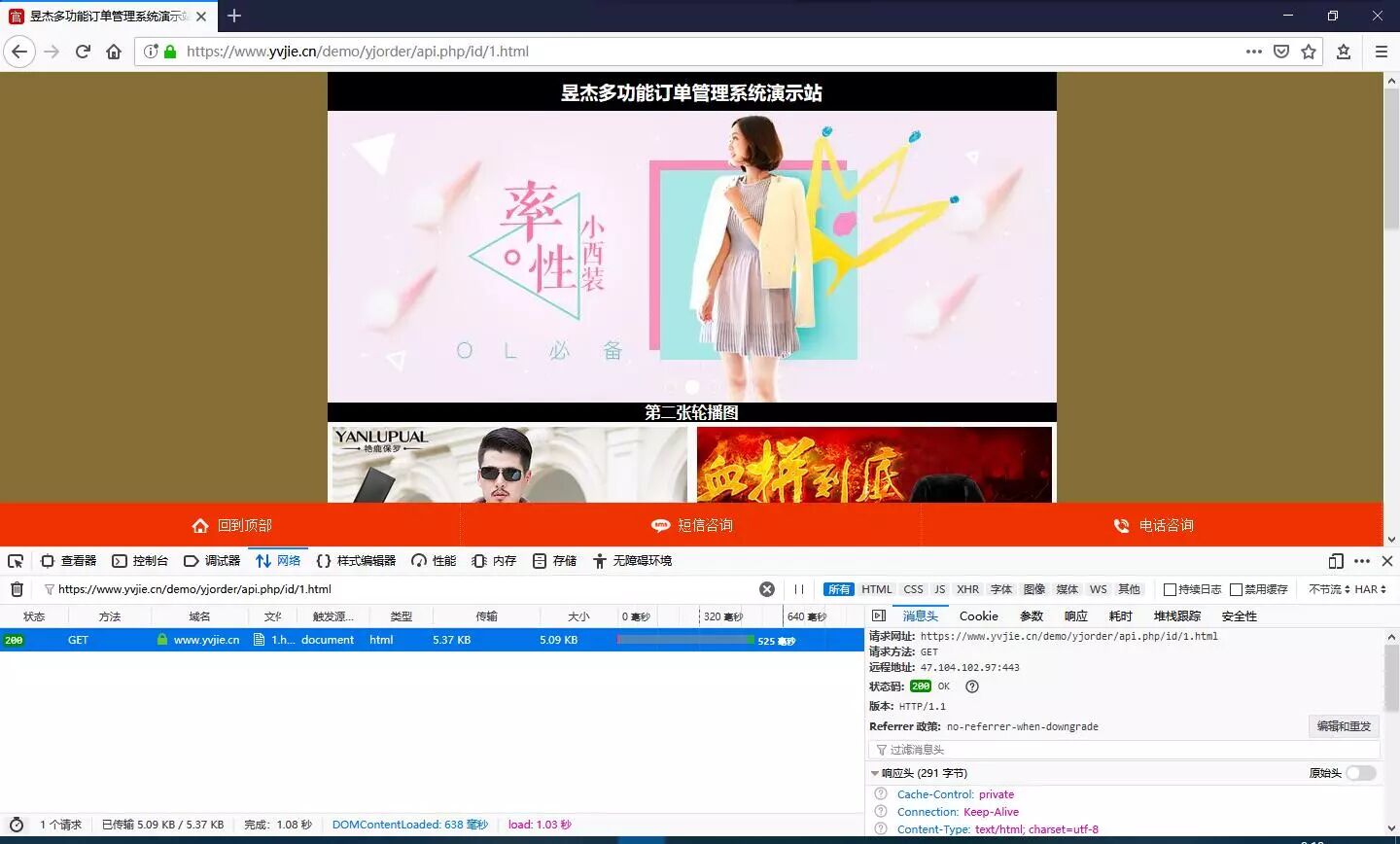This screenshot has height=844, width=1400.
Task: Click the 过滤消息头 filter field
Action: point(1123,750)
